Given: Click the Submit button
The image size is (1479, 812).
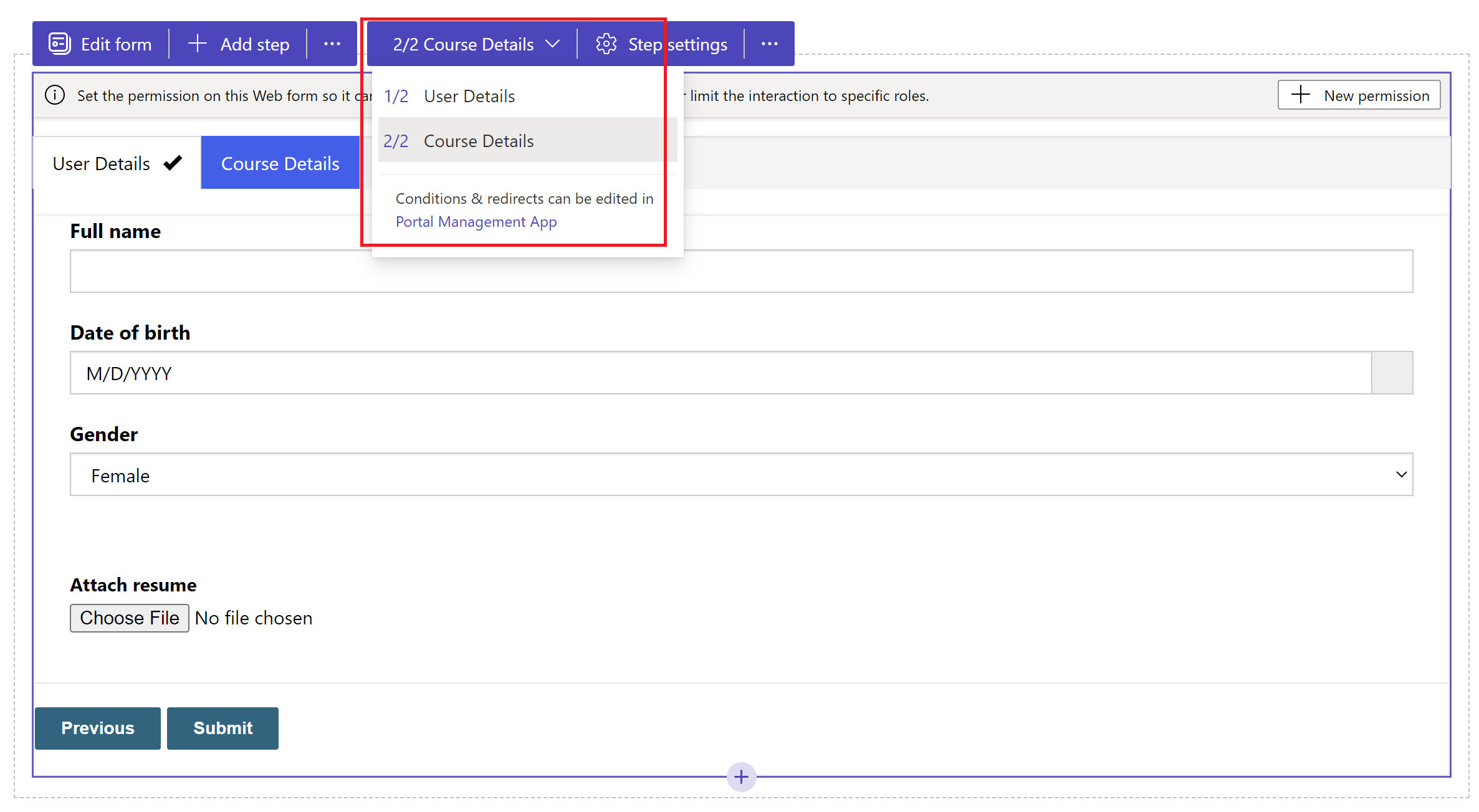Looking at the screenshot, I should pos(223,727).
